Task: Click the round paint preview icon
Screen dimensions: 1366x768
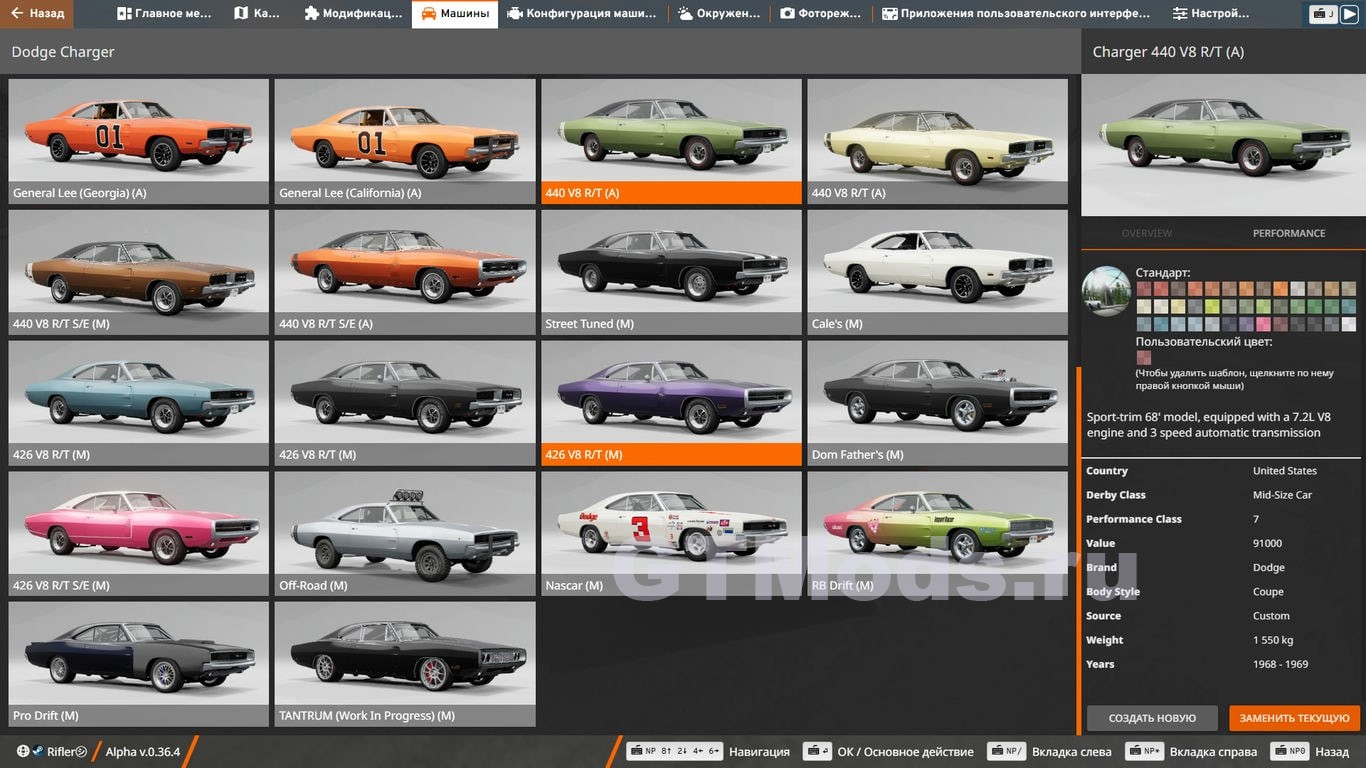Action: 1106,291
